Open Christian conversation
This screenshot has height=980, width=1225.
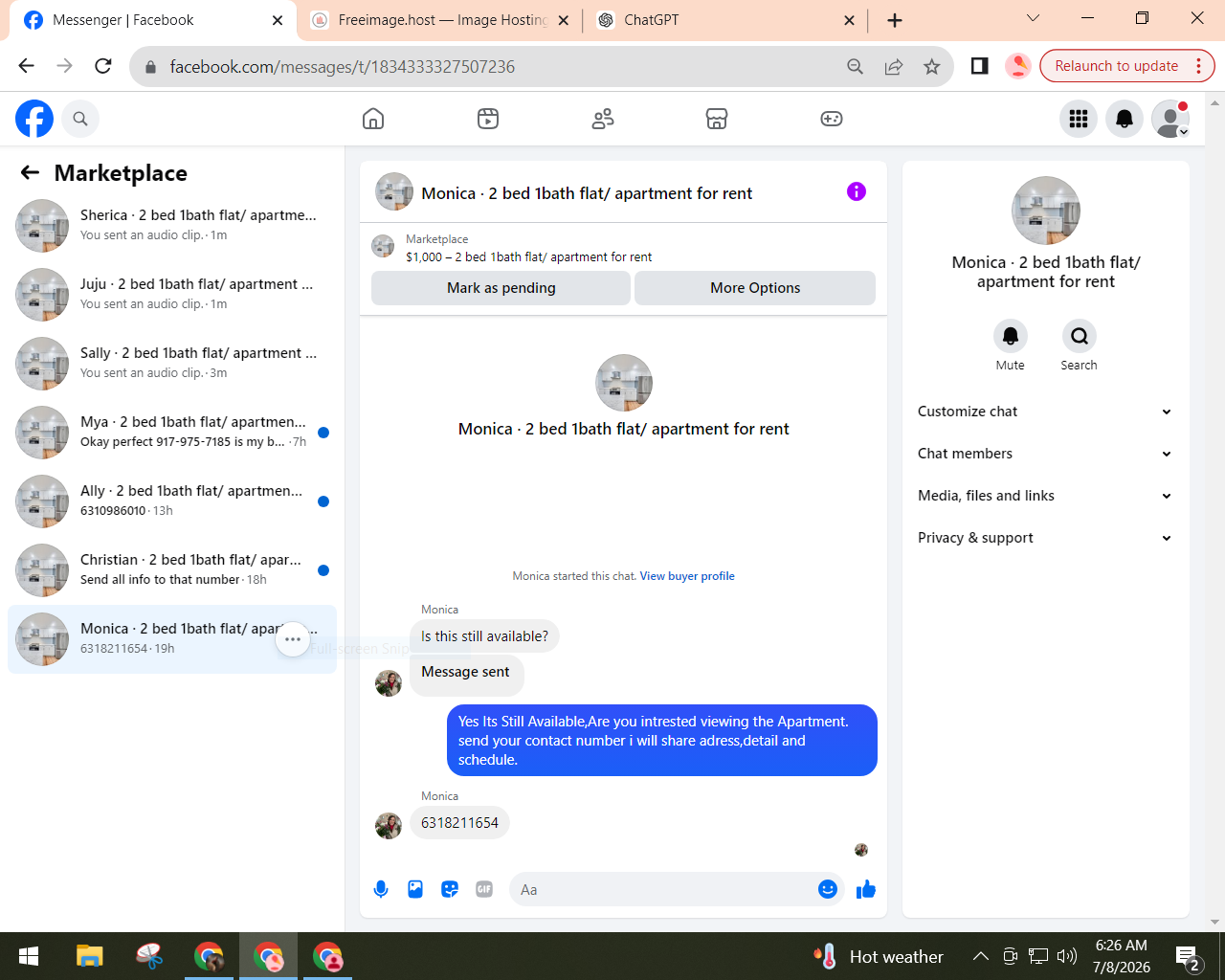click(172, 570)
